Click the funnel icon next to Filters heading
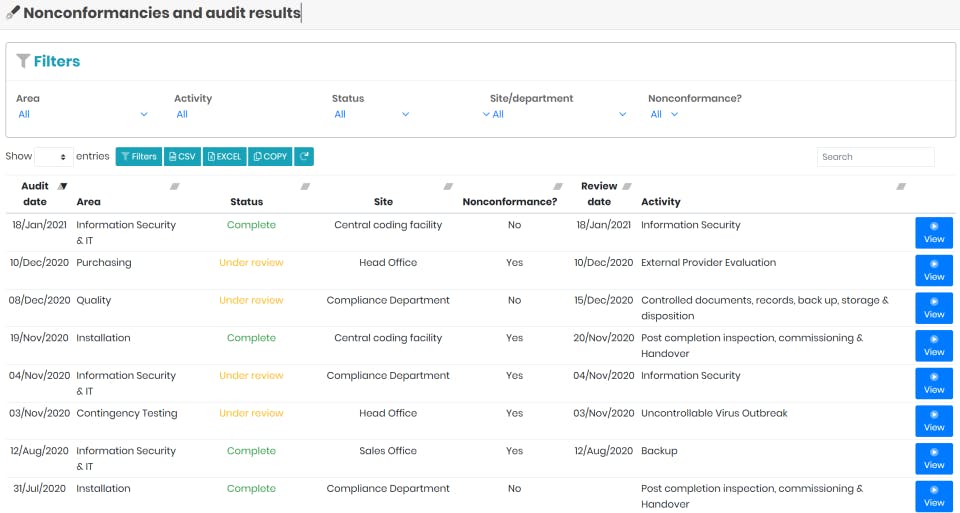Image resolution: width=960 pixels, height=513 pixels. pos(23,61)
